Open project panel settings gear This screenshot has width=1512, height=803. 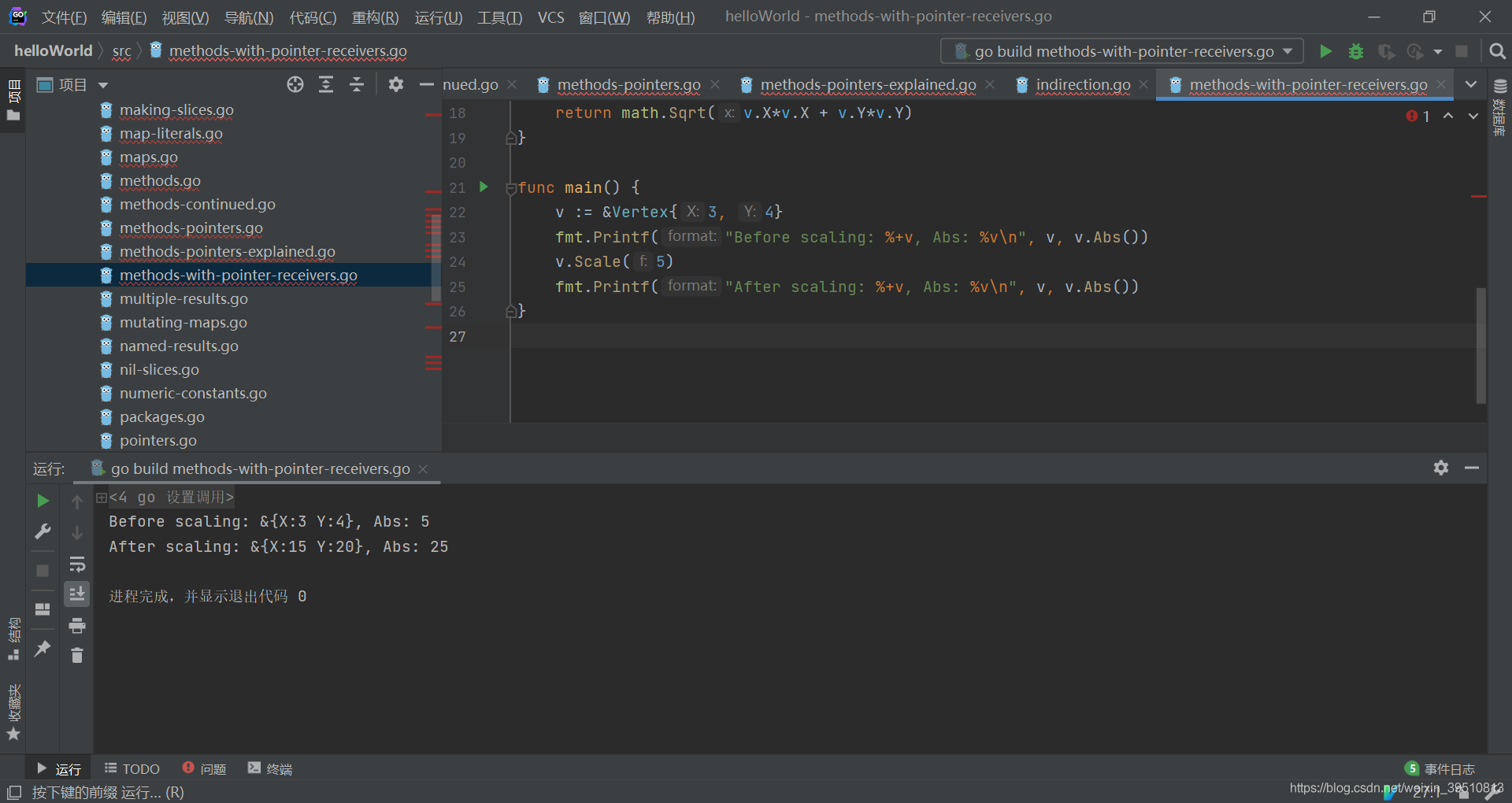click(396, 84)
